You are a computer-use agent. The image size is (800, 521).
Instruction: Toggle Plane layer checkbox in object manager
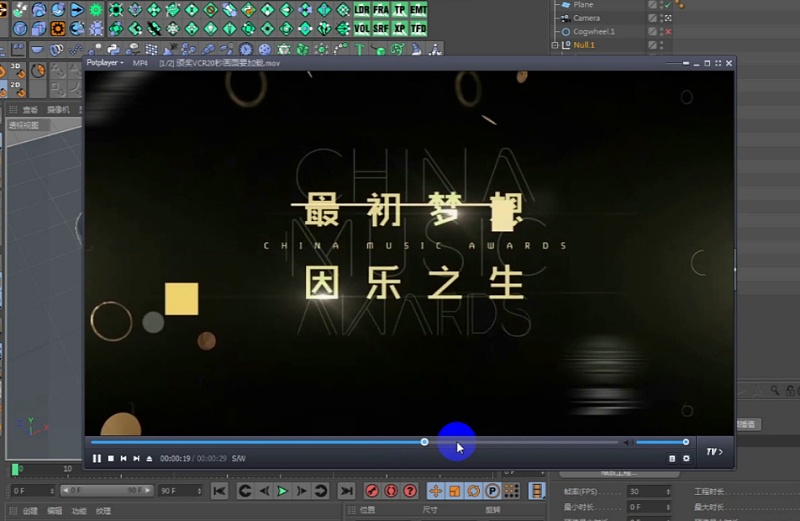click(652, 5)
